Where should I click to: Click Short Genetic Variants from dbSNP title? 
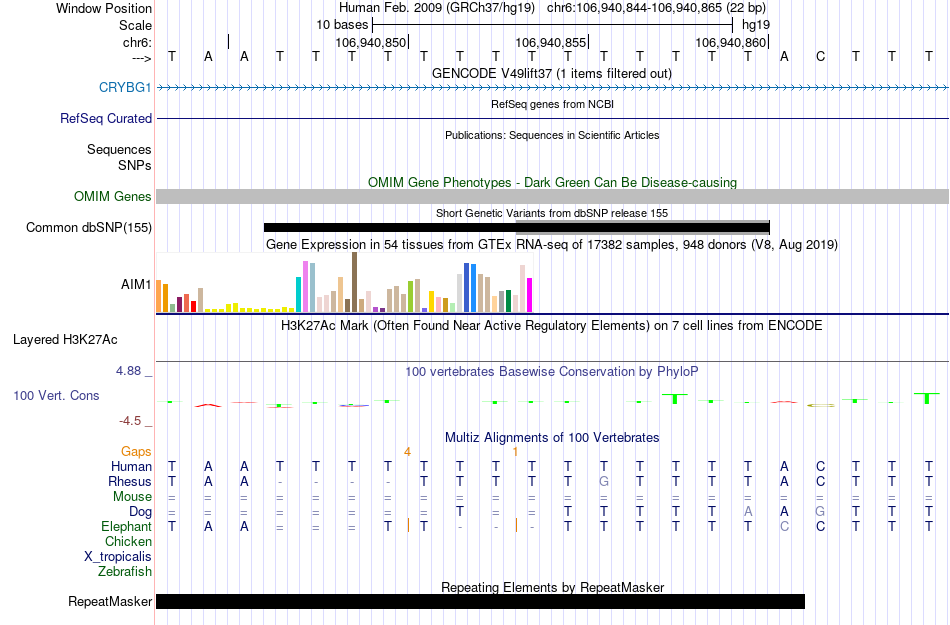pos(551,213)
